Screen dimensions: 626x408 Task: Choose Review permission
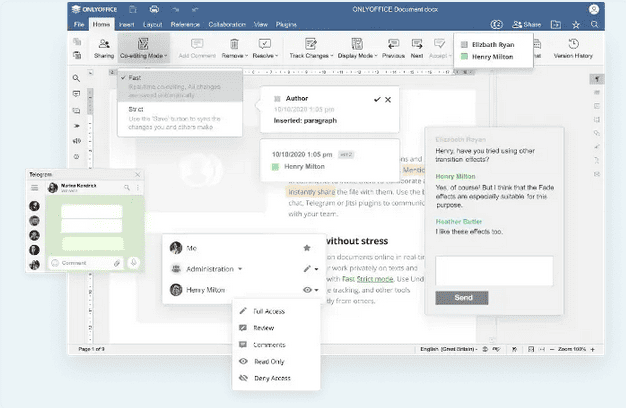276,328
